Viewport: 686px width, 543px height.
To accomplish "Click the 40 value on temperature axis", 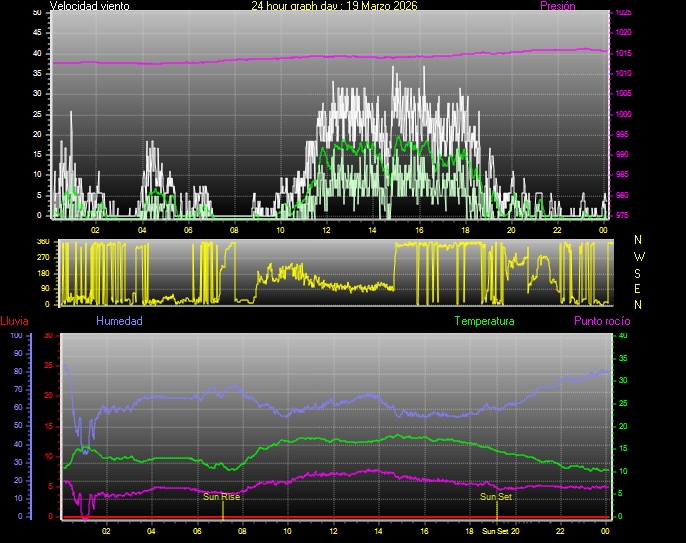I will (622, 335).
